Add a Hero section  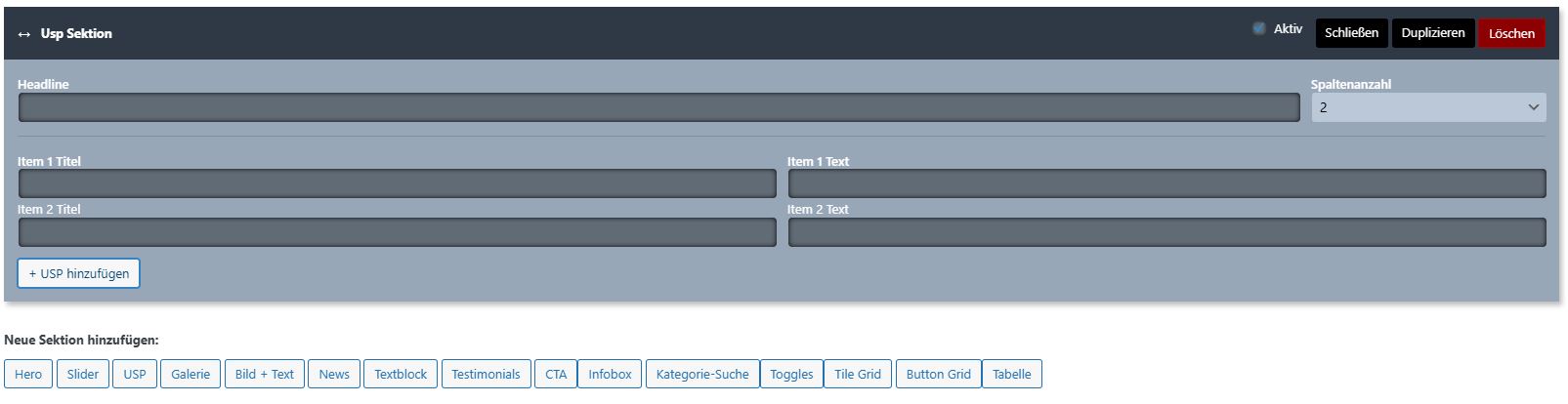point(28,374)
